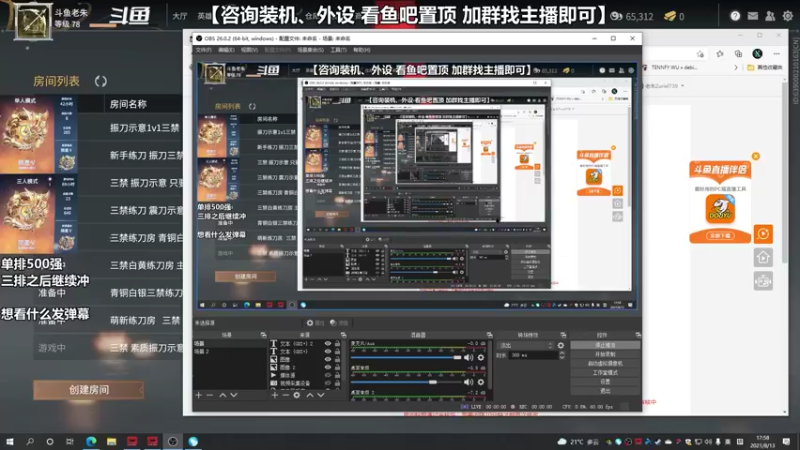This screenshot has width=800, height=450.
Task: Click the 停止推流 button
Action: (605, 345)
